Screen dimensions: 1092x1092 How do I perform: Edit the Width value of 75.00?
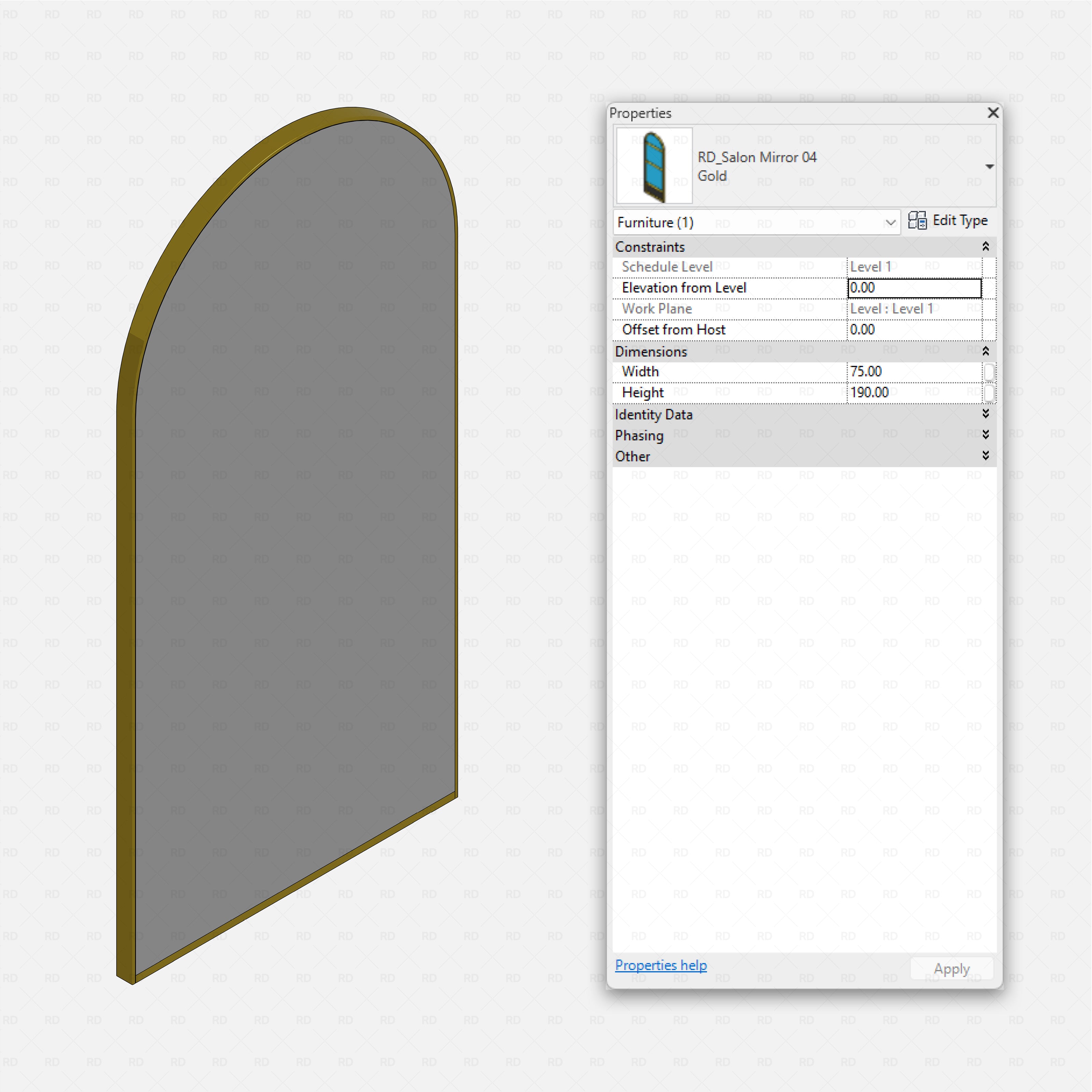910,371
